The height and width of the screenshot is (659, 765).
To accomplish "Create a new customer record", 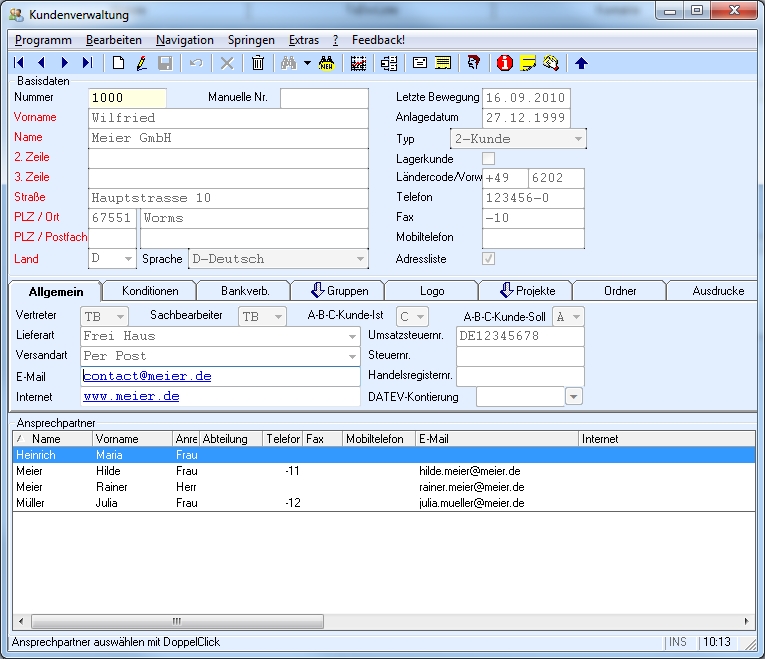I will coord(119,63).
